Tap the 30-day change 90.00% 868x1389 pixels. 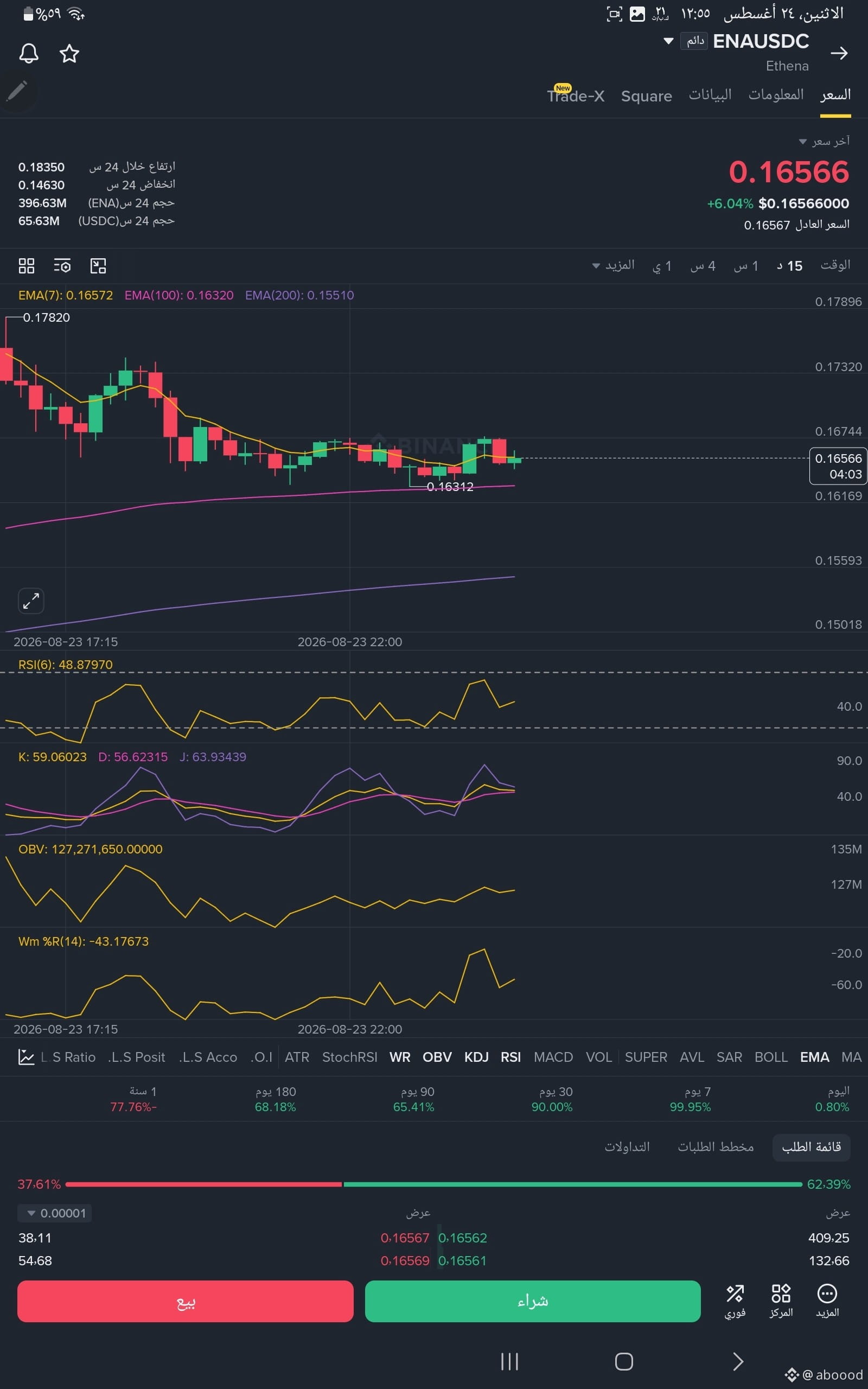[552, 1107]
